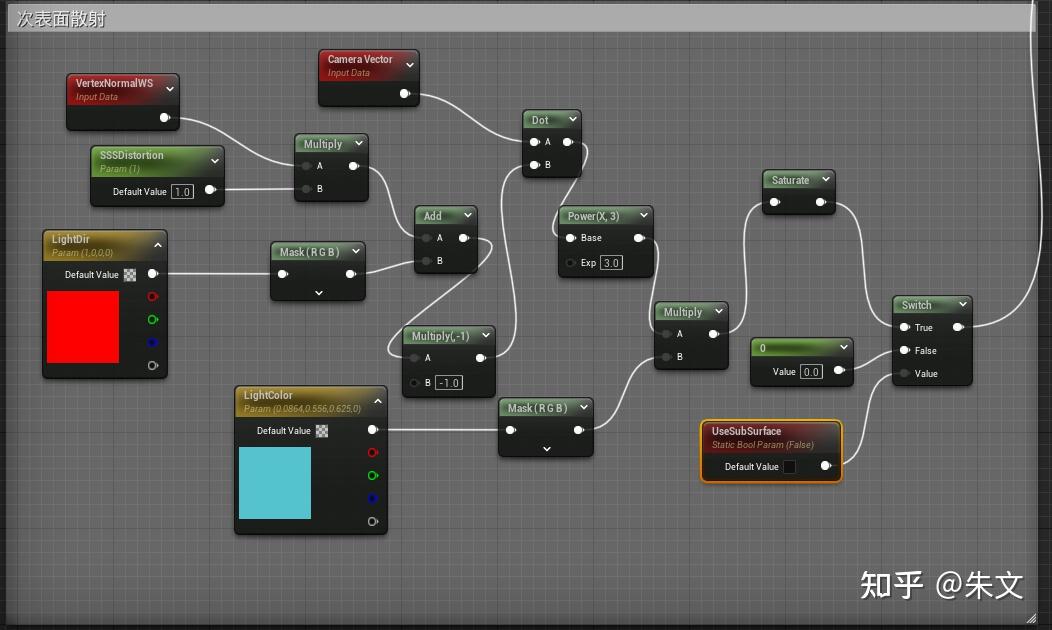Click the Multiply(,-1) B value field

(x=449, y=382)
